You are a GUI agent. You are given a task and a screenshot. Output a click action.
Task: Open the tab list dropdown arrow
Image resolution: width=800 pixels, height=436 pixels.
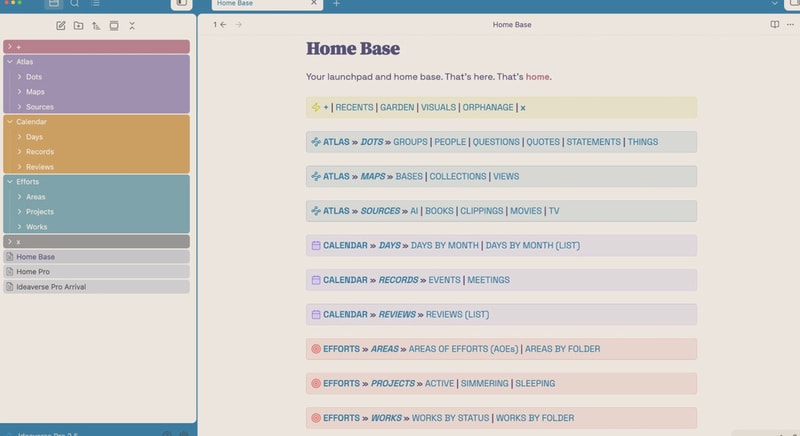point(774,4)
